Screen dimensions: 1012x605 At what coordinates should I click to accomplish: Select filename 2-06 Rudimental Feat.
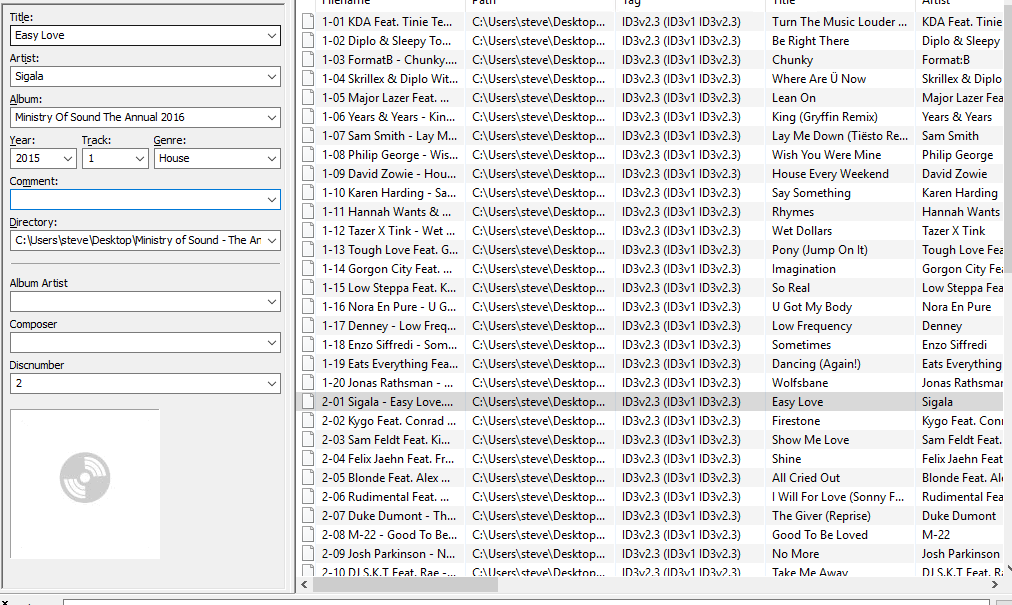(x=385, y=497)
